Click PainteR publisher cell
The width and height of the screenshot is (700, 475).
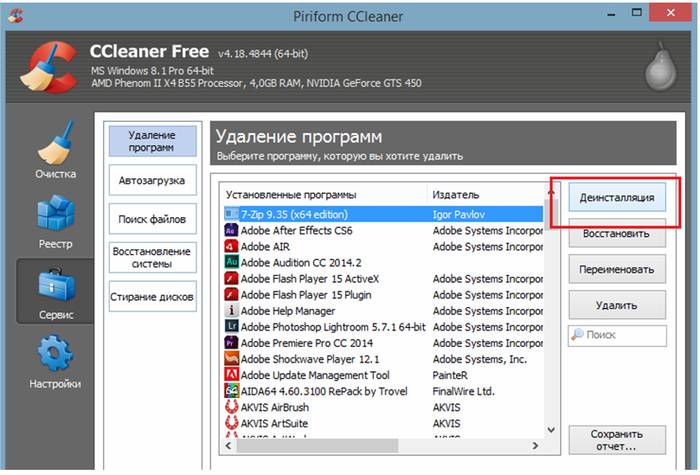pos(450,375)
